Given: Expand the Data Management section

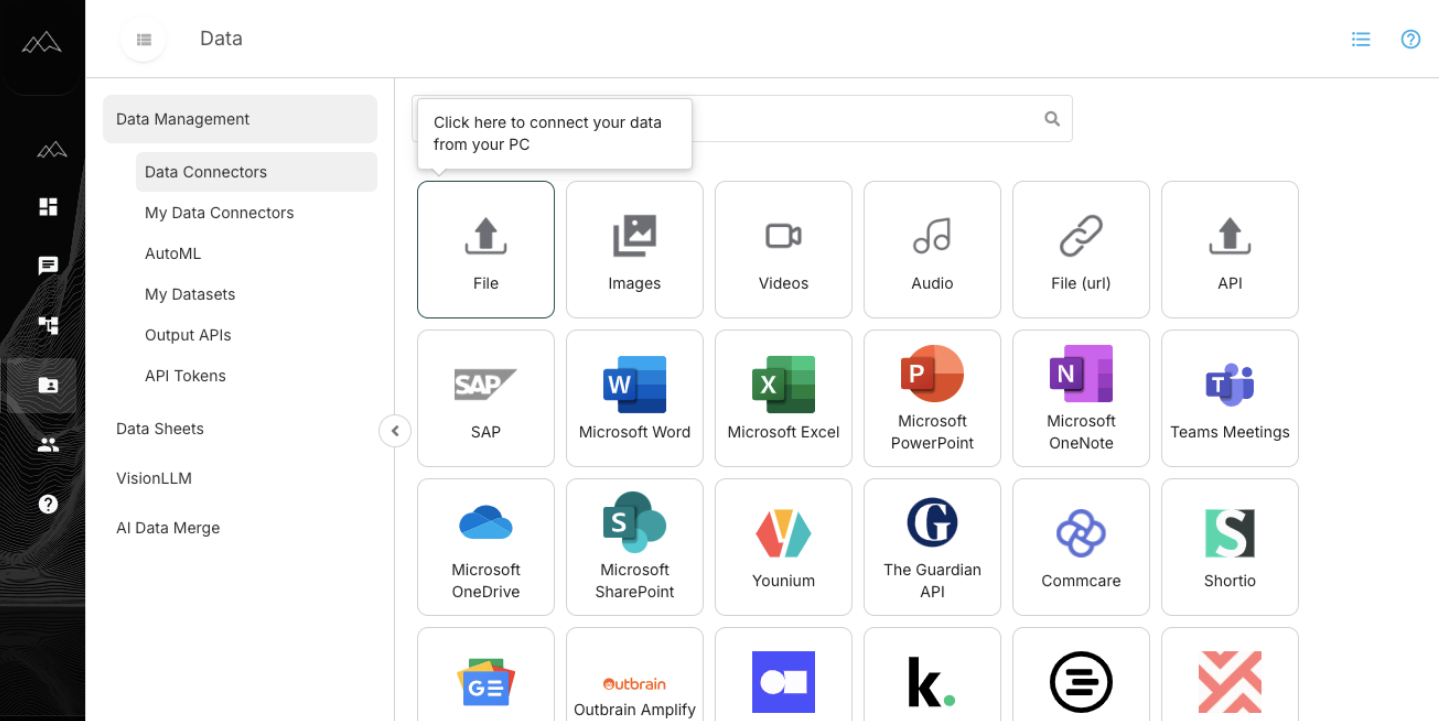Looking at the screenshot, I should click(x=240, y=119).
